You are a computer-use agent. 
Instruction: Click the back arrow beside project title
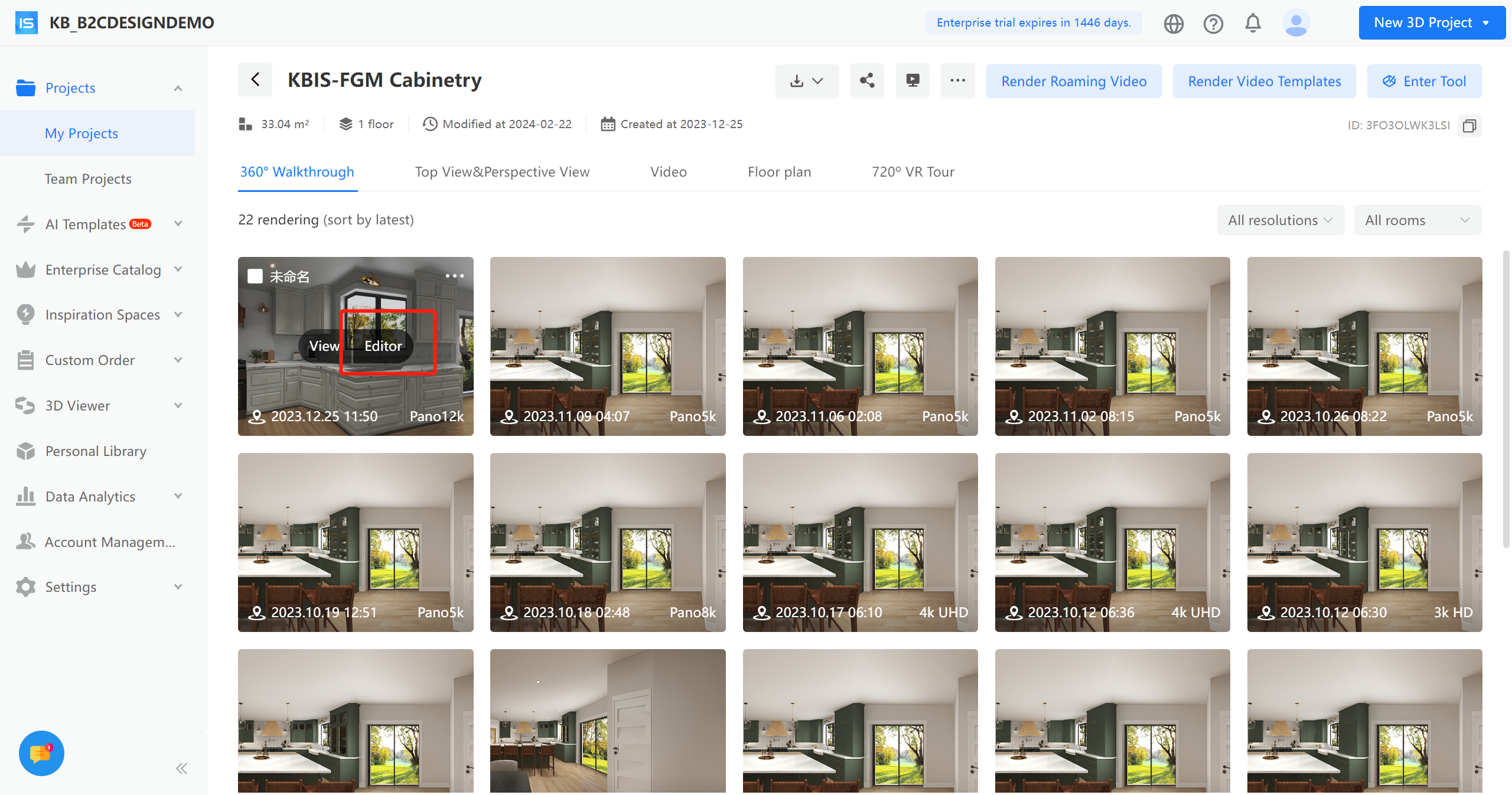point(255,80)
